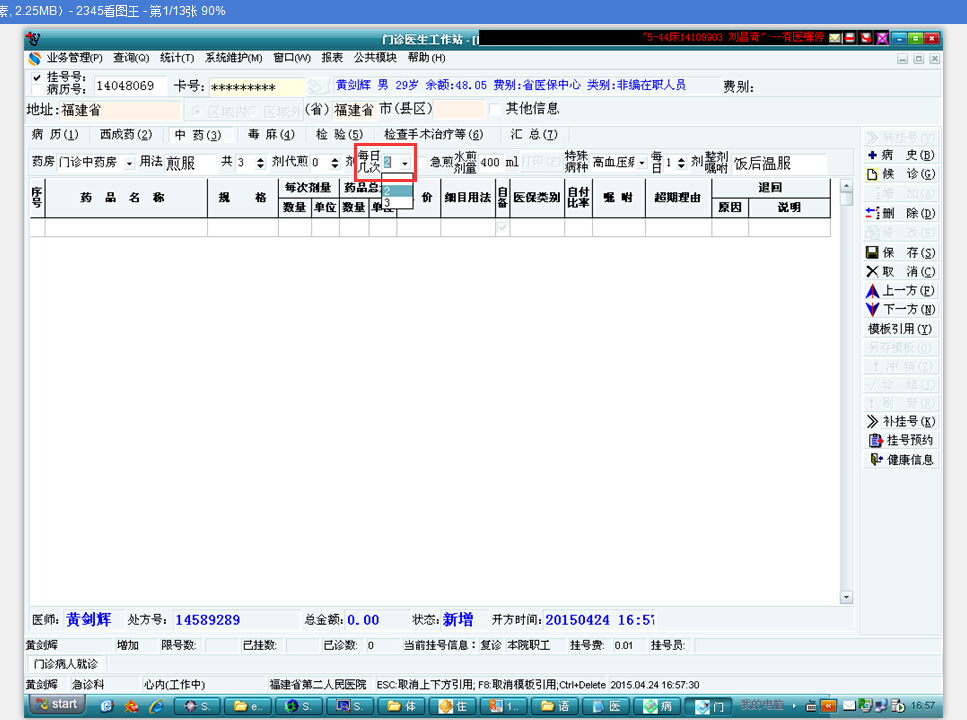Image resolution: width=967 pixels, height=720 pixels.
Task: Choose option 3 in 每日几次 list
Action: coord(397,202)
